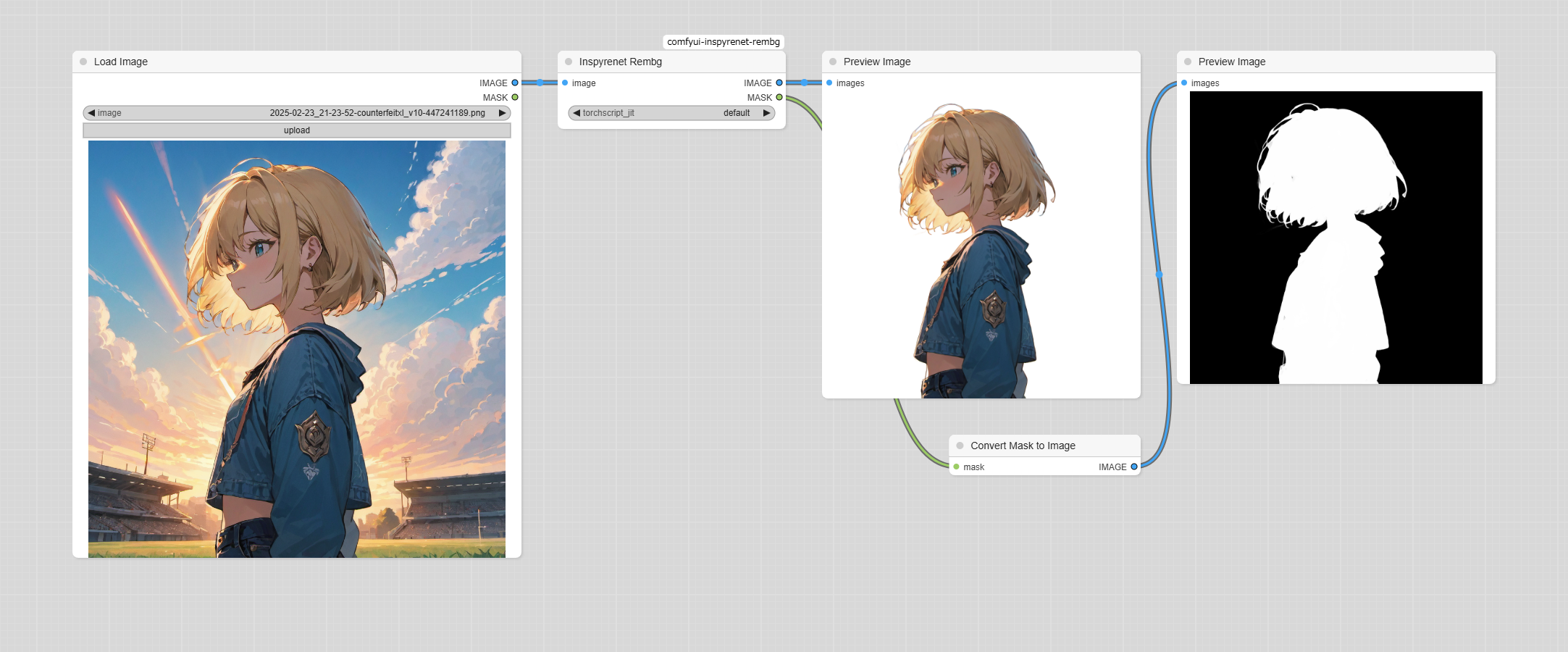Collapse the Convert Mask to Image node dot
1568x652 pixels.
pos(961,445)
